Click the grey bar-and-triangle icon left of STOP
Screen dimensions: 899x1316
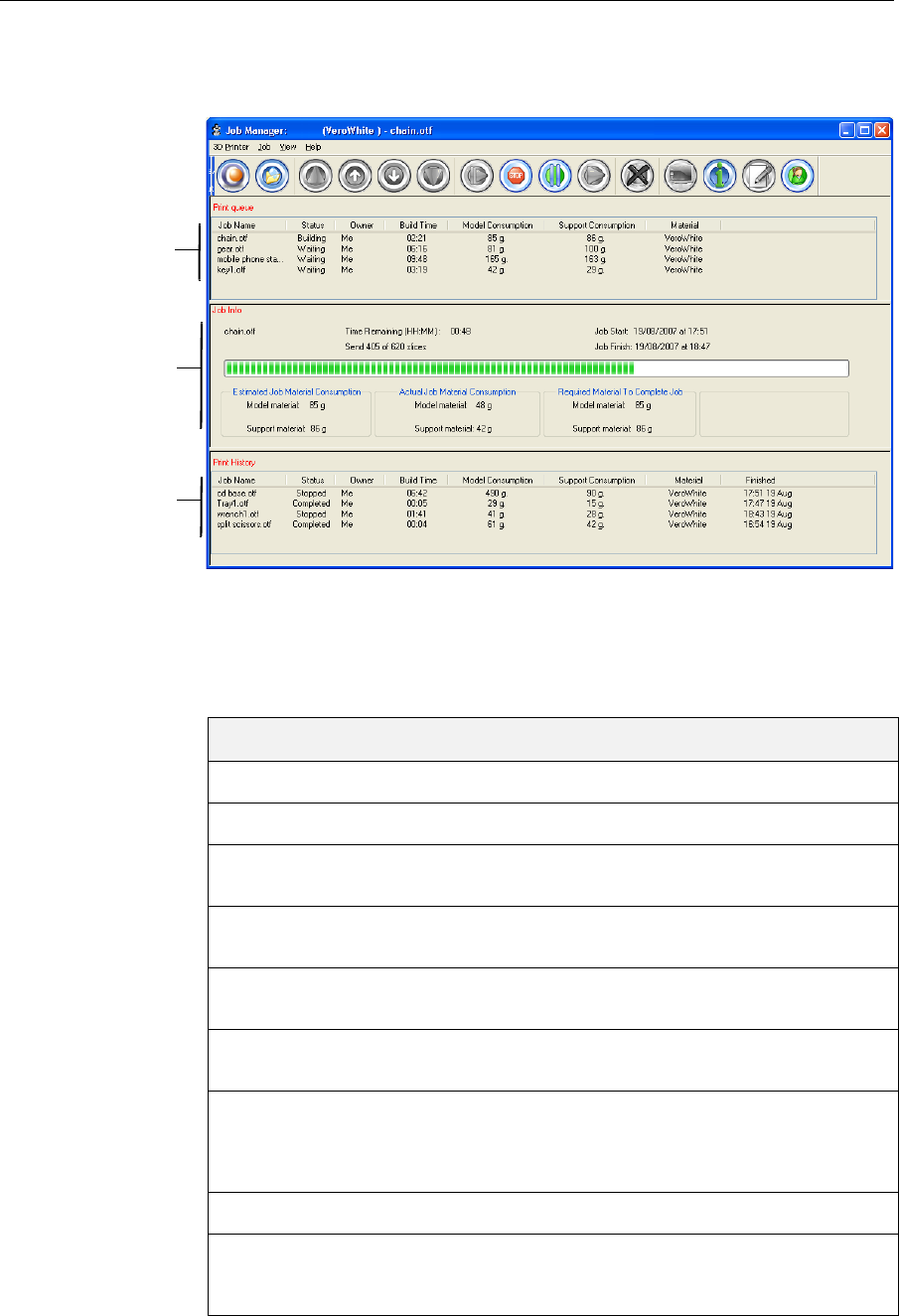point(477,176)
